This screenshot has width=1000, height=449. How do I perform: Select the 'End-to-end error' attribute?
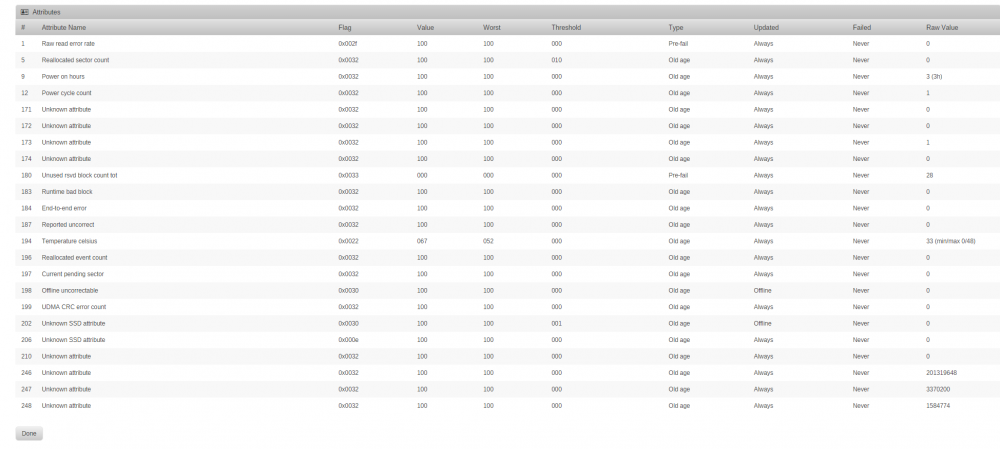pyautogui.click(x=64, y=209)
